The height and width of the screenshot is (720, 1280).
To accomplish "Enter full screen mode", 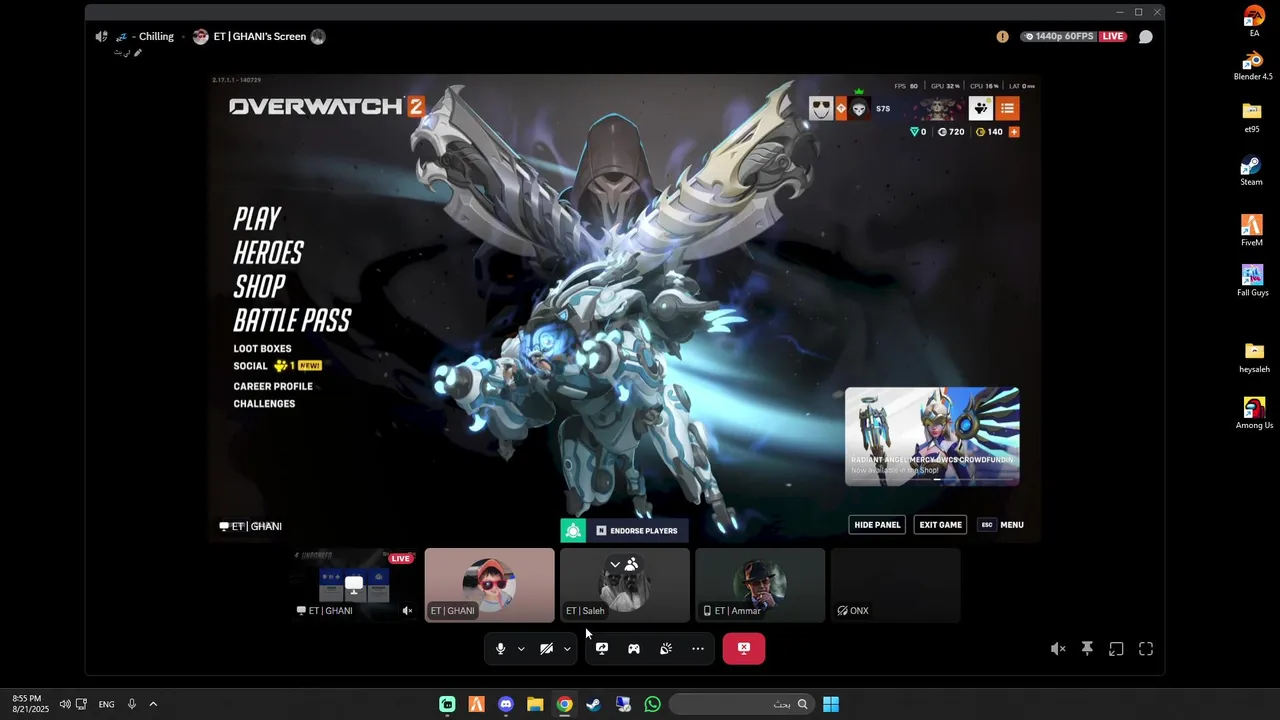I will point(1146,649).
